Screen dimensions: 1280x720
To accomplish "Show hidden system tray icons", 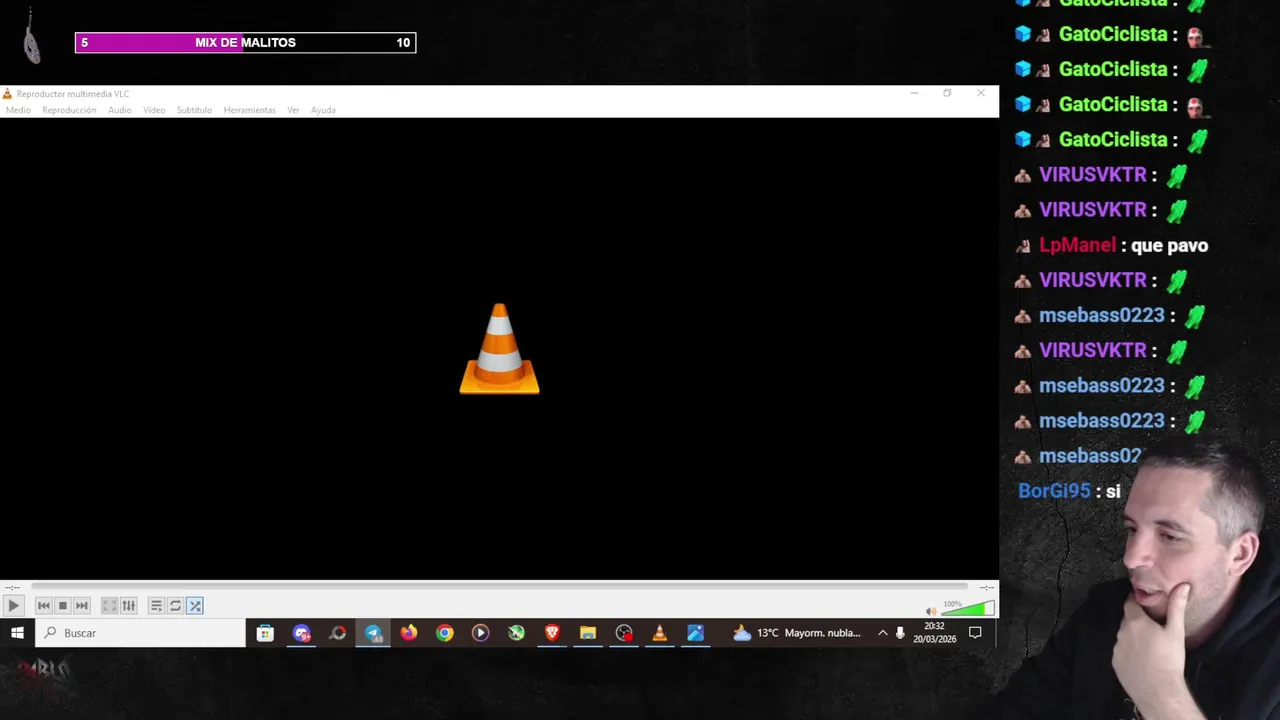I will [882, 633].
